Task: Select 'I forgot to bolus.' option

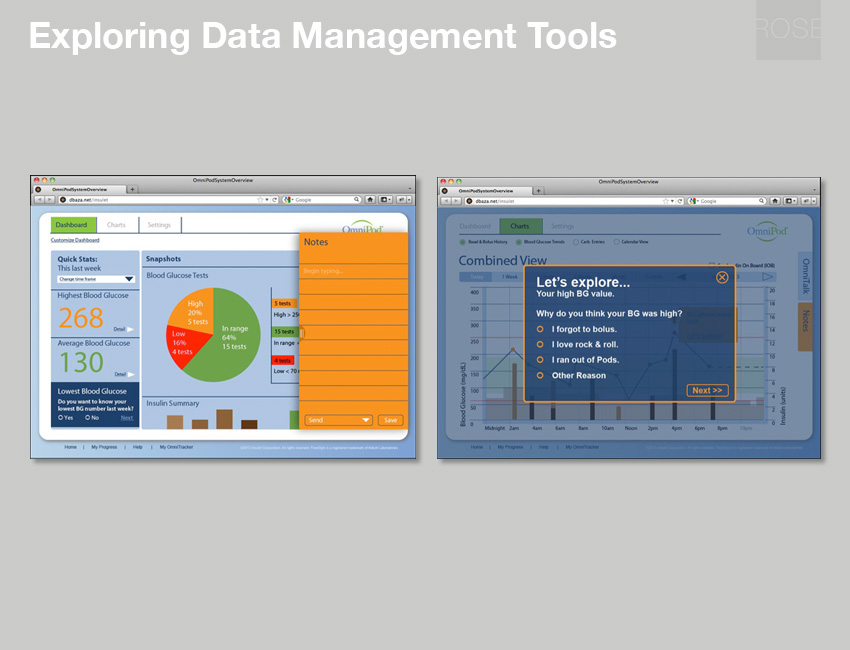Action: pos(540,329)
